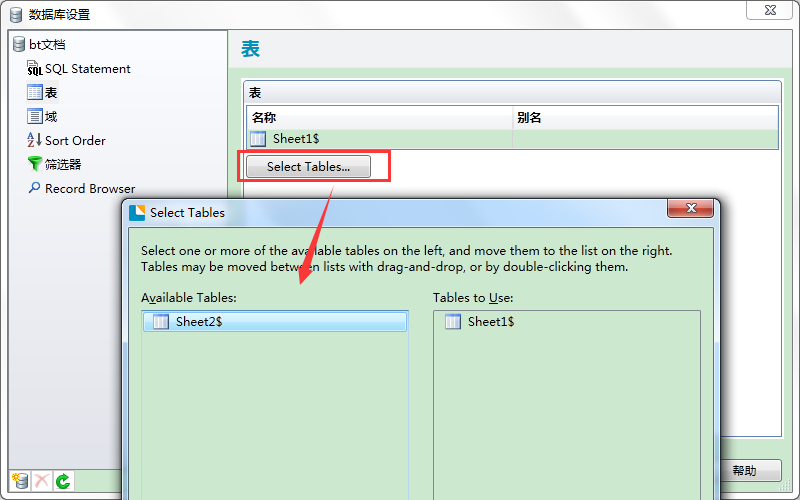Click Sheet1$ table icon in Tables to Use

tap(453, 321)
